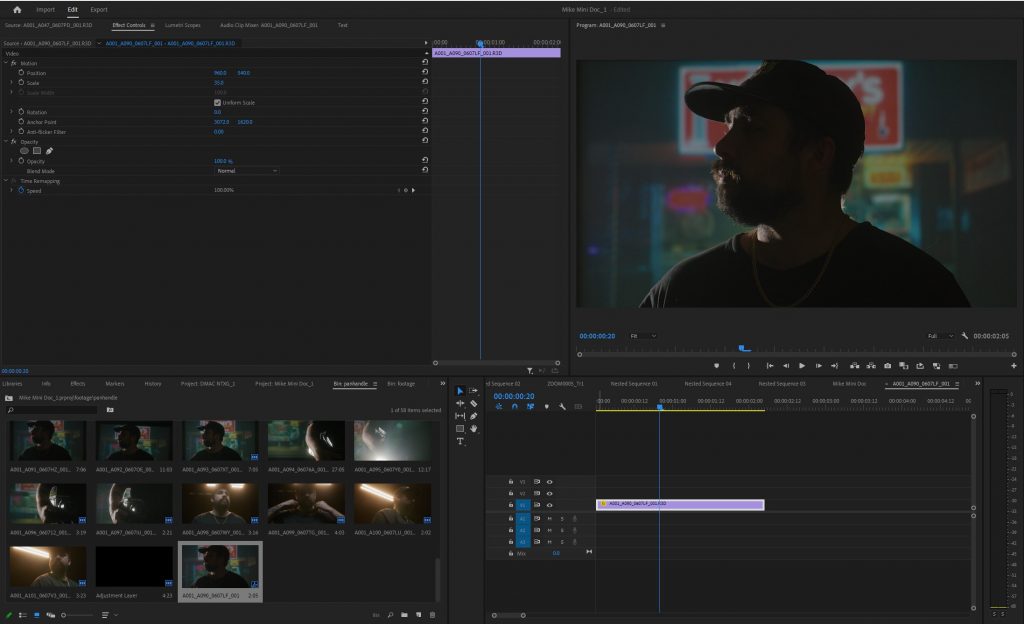Screen dimensions: 1024x624
Task: Toggle V1 track output eye
Action: click(x=549, y=505)
